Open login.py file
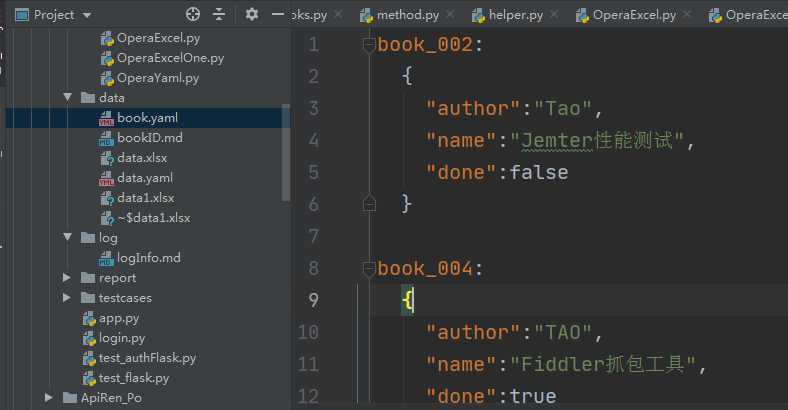This screenshot has width=788, height=410. click(122, 338)
